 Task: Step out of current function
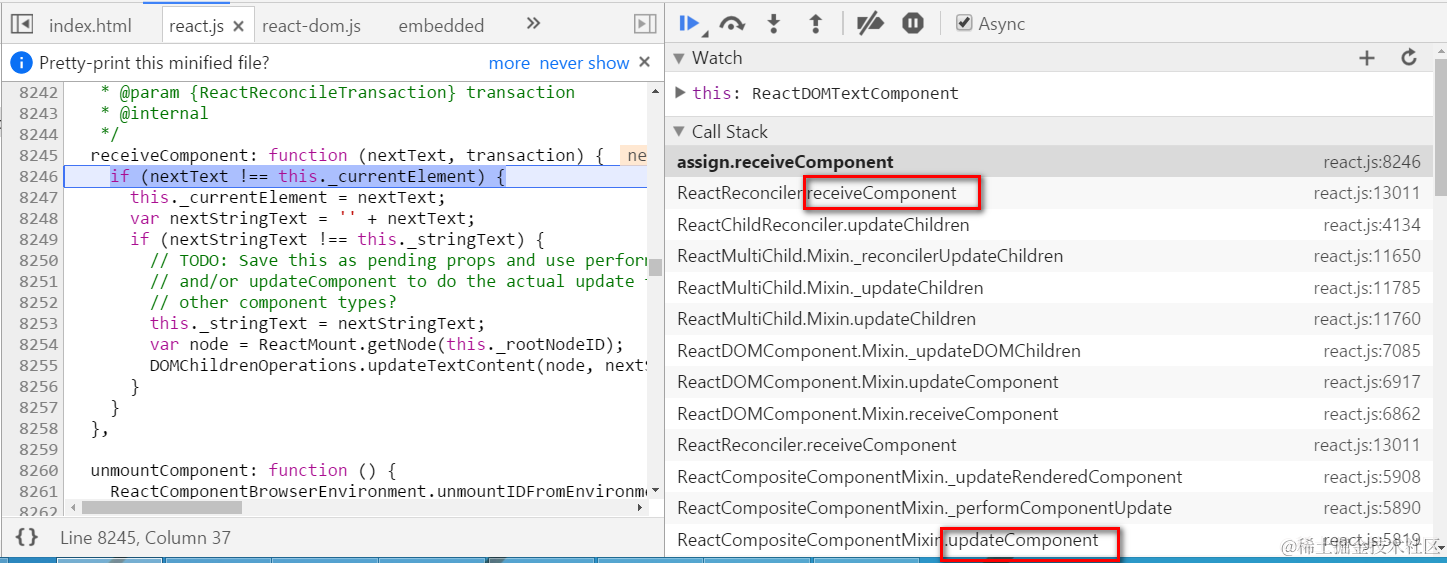pos(815,24)
